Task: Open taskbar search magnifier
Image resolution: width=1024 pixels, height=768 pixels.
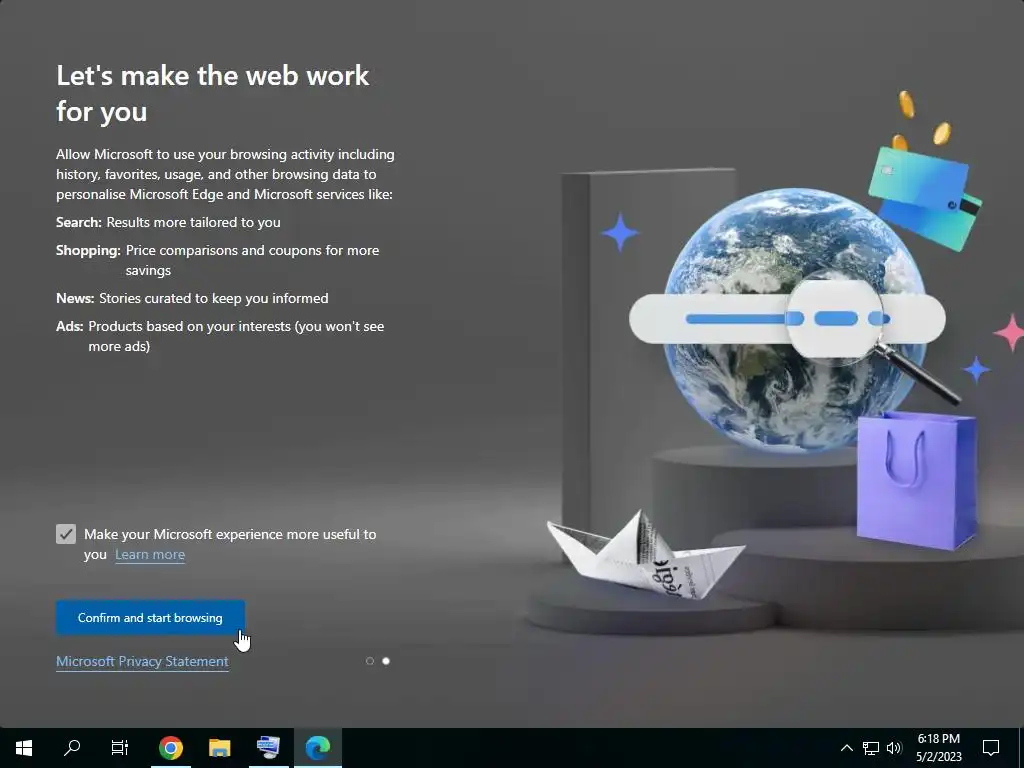Action: pos(72,748)
